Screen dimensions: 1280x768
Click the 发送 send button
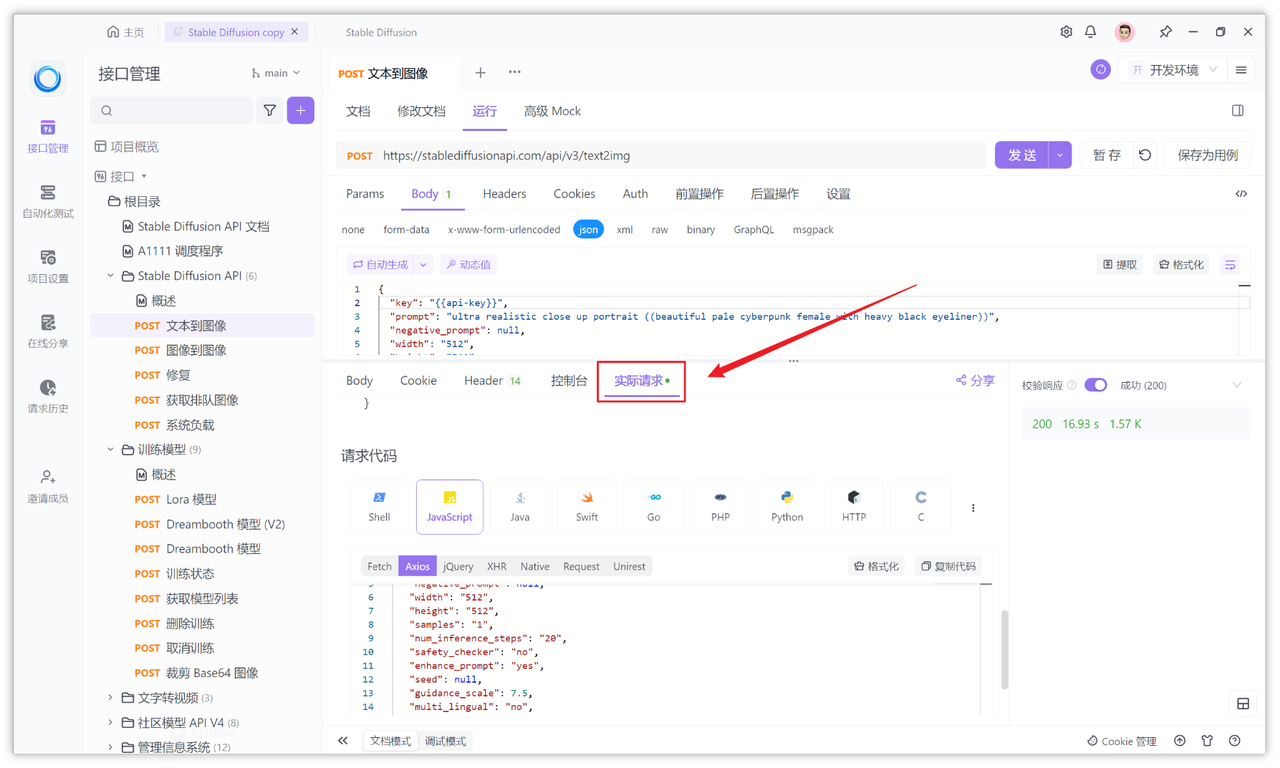[x=1022, y=155]
